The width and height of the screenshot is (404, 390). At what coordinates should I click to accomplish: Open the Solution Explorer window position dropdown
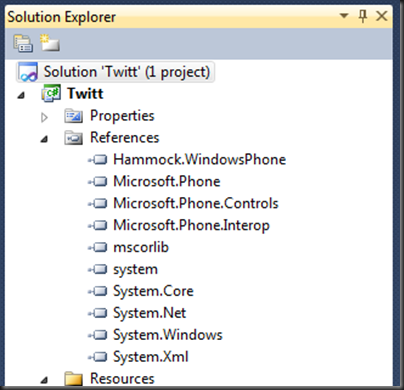click(344, 15)
